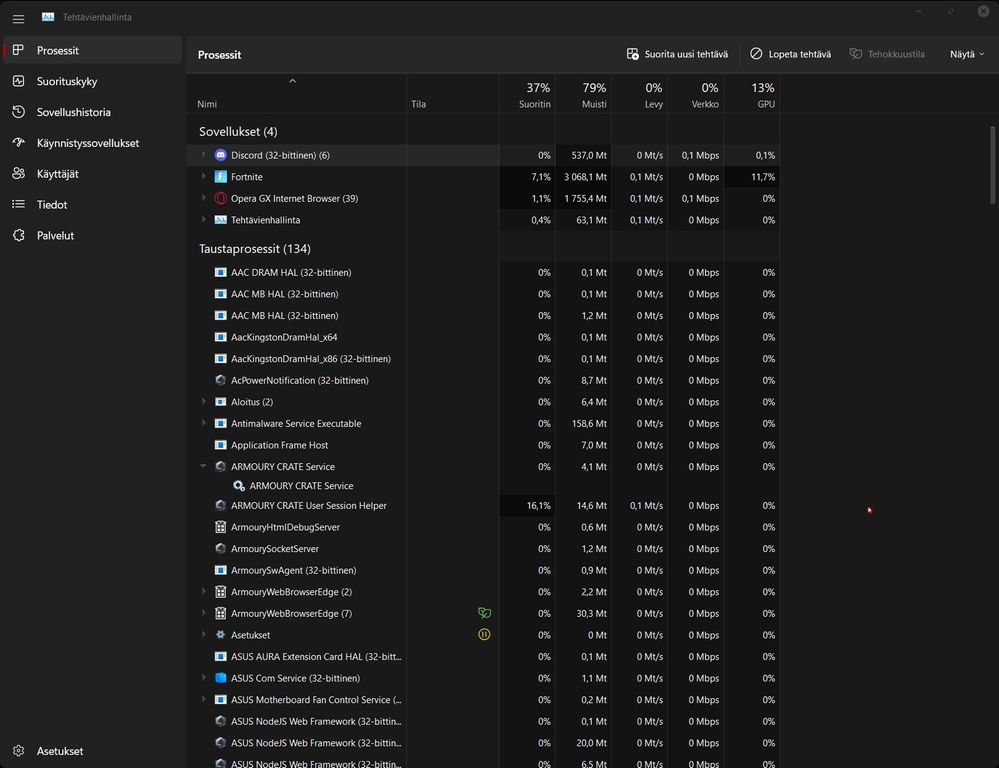Click Suorita uusi tehtävä button
Image resolution: width=999 pixels, height=768 pixels.
(677, 54)
